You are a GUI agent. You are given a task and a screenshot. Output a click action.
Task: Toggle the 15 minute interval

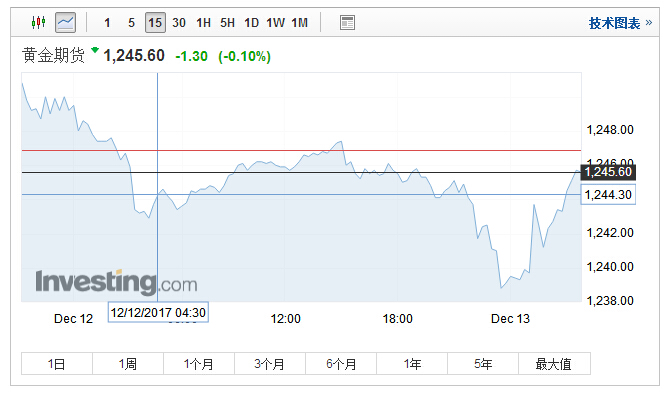click(155, 23)
